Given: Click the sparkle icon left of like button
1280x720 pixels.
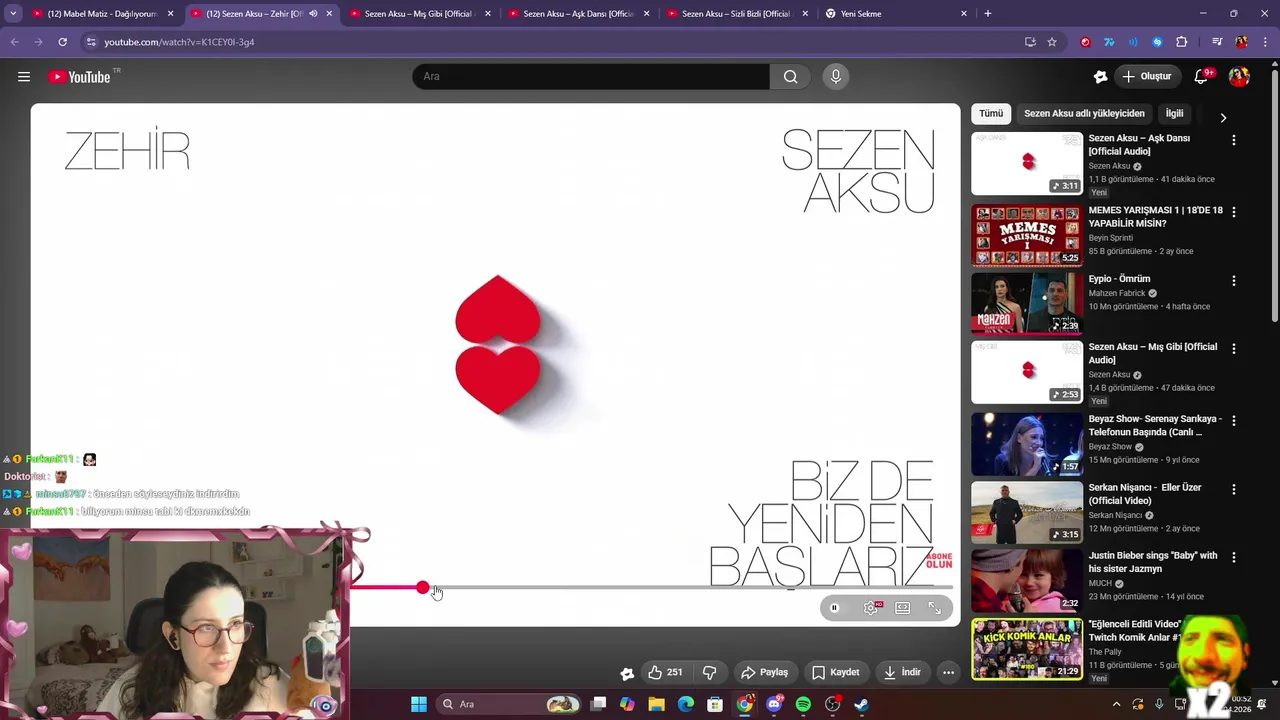Looking at the screenshot, I should coord(627,673).
